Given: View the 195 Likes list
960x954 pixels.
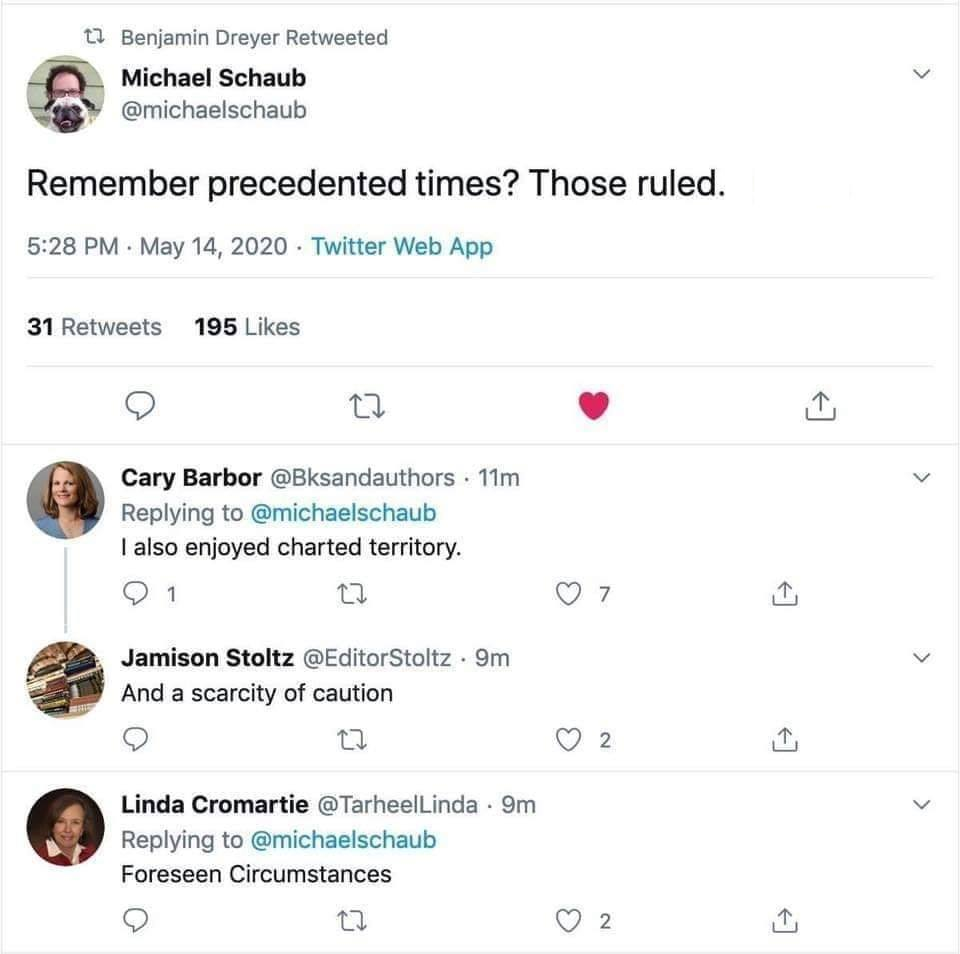Looking at the screenshot, I should 247,327.
